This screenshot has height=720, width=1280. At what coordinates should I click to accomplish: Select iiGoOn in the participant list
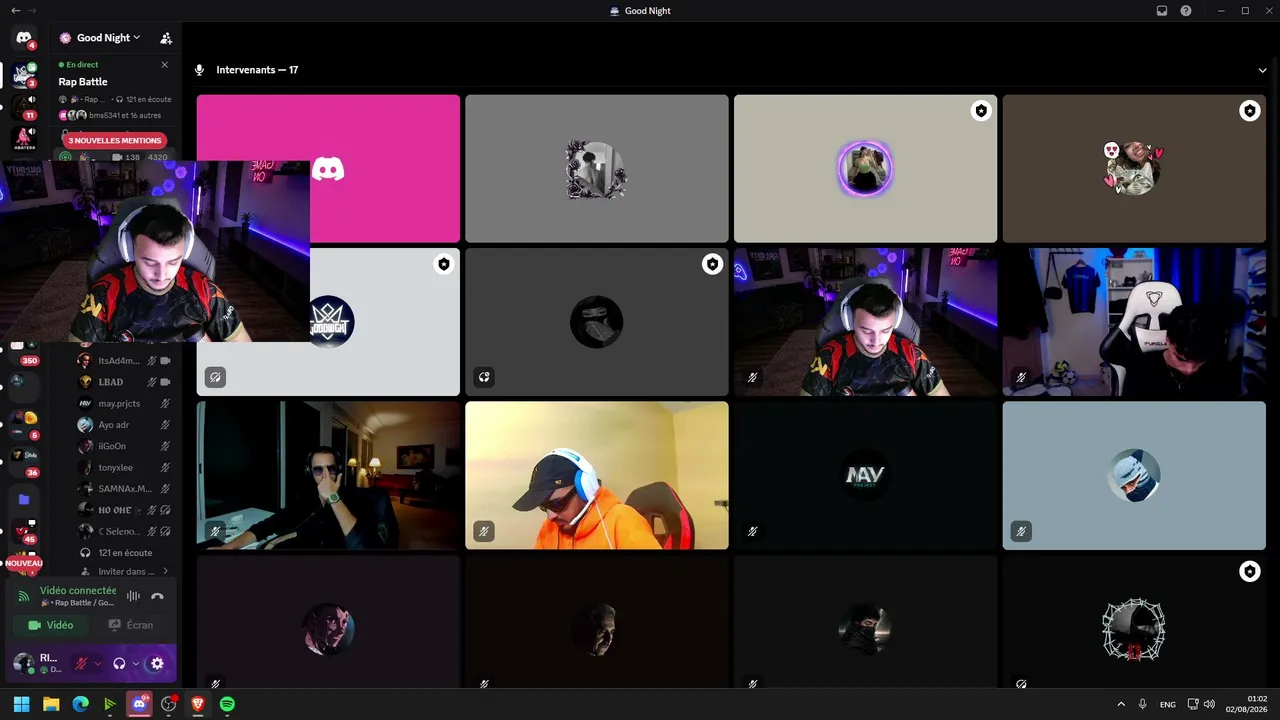tap(124, 446)
